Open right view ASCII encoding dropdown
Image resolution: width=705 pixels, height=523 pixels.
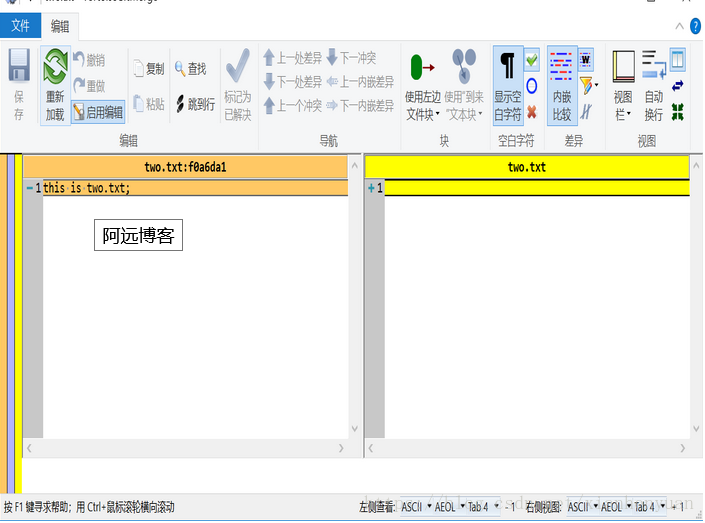pyautogui.click(x=582, y=507)
